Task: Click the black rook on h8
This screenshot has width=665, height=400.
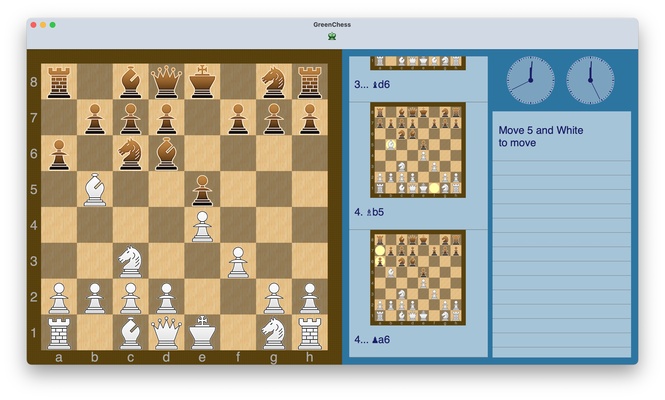Action: point(310,83)
